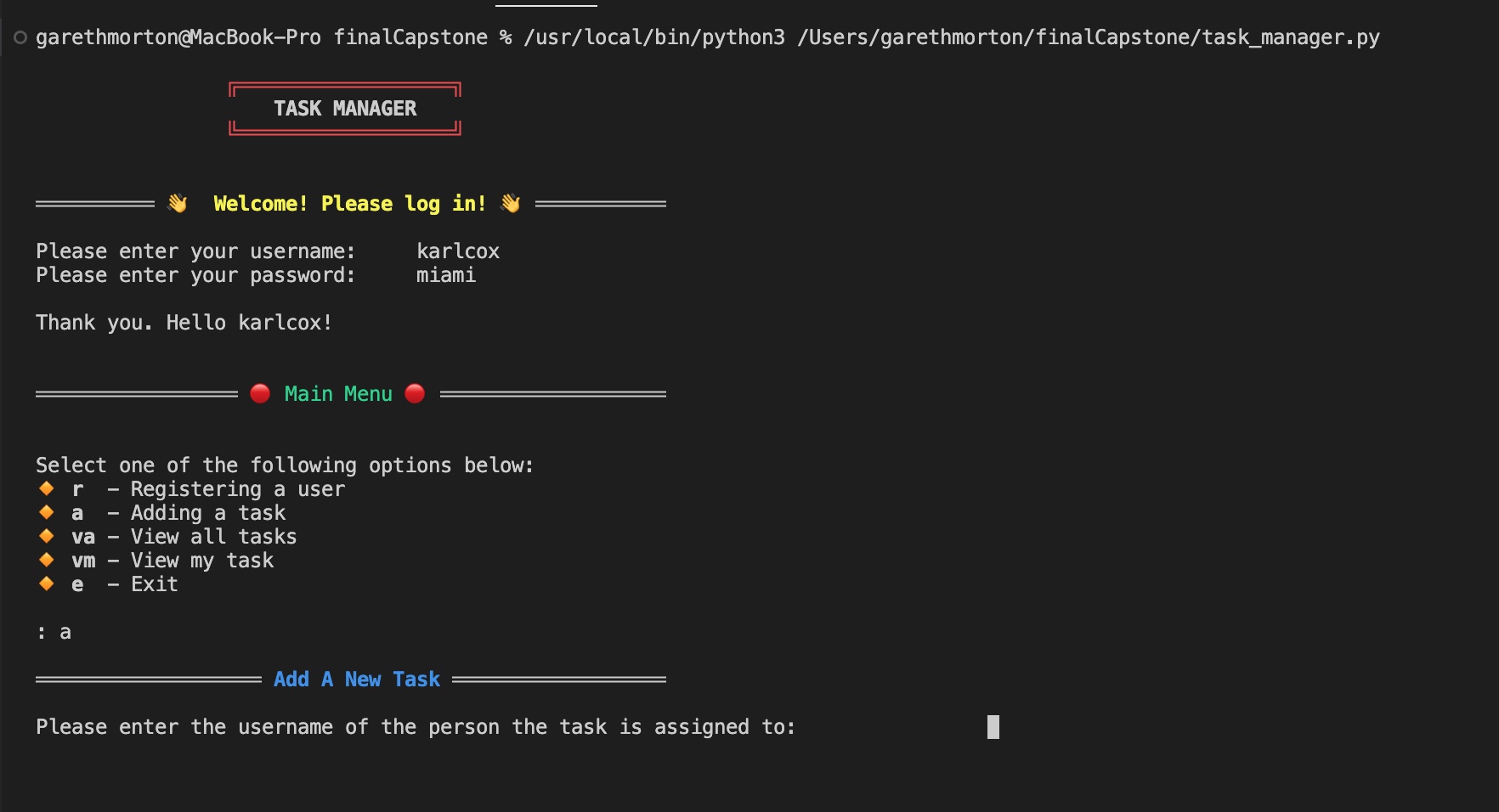
Task: Click the circle icon beside the shell prompt
Action: [19, 37]
